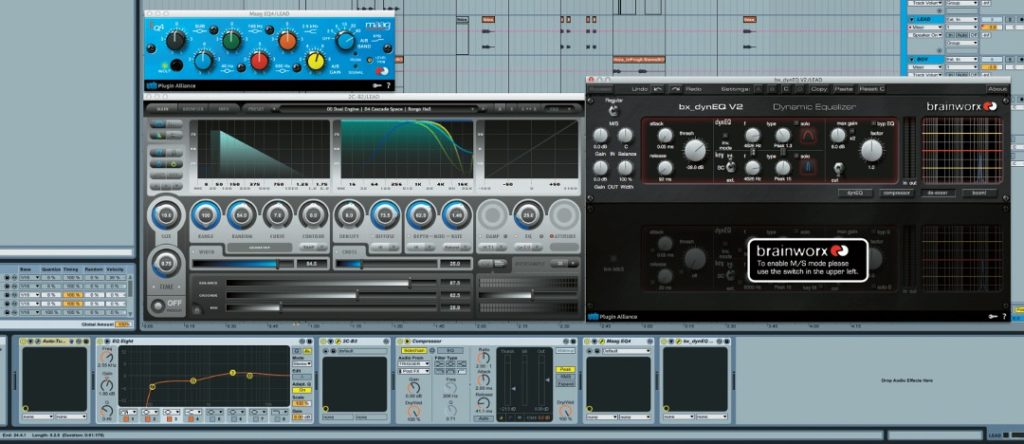
Task: Select the red peak filter shape icon
Action: (x=809, y=136)
